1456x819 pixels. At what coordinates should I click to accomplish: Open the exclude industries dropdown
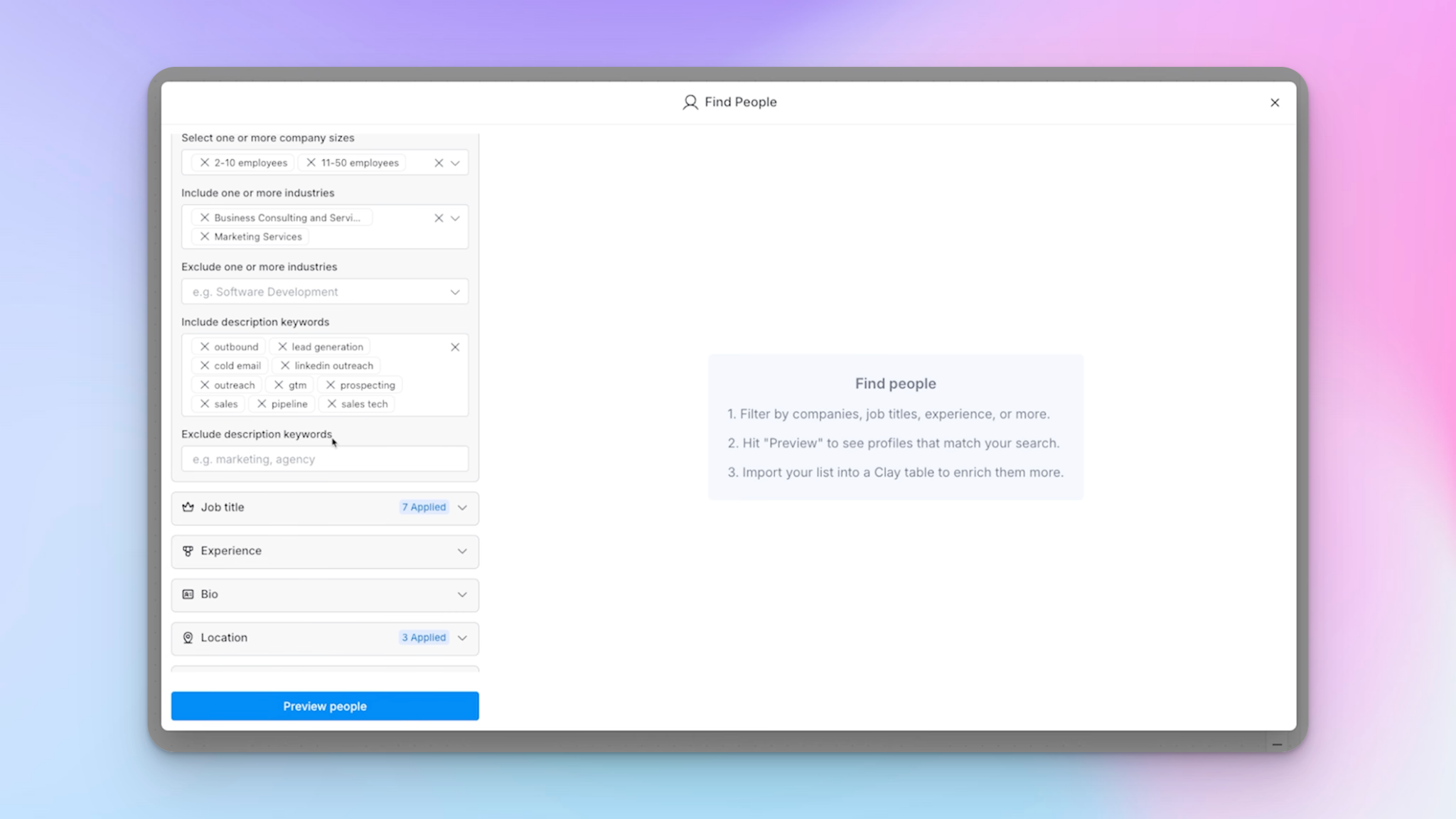pyautogui.click(x=455, y=292)
